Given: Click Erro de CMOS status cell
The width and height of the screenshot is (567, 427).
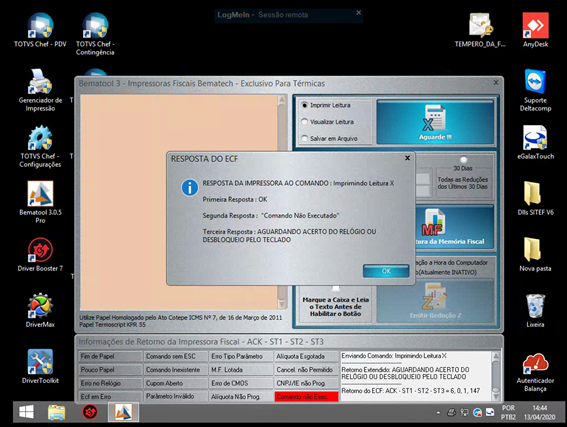Looking at the screenshot, I should point(241,383).
